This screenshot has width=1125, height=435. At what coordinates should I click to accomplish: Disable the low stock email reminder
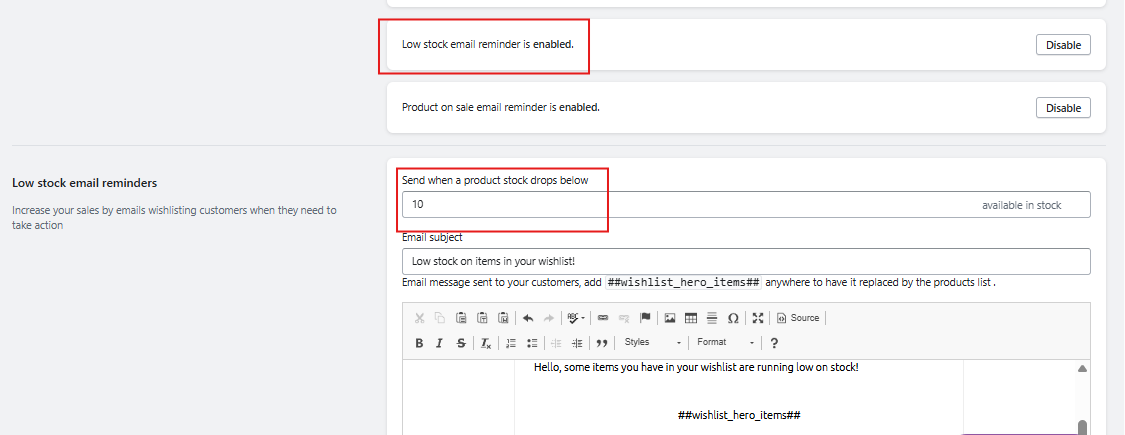[x=1063, y=45]
